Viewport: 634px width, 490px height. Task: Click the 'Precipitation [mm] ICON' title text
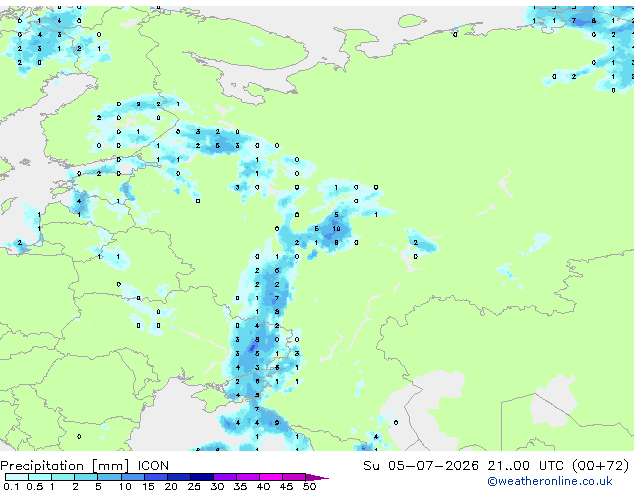(85, 466)
